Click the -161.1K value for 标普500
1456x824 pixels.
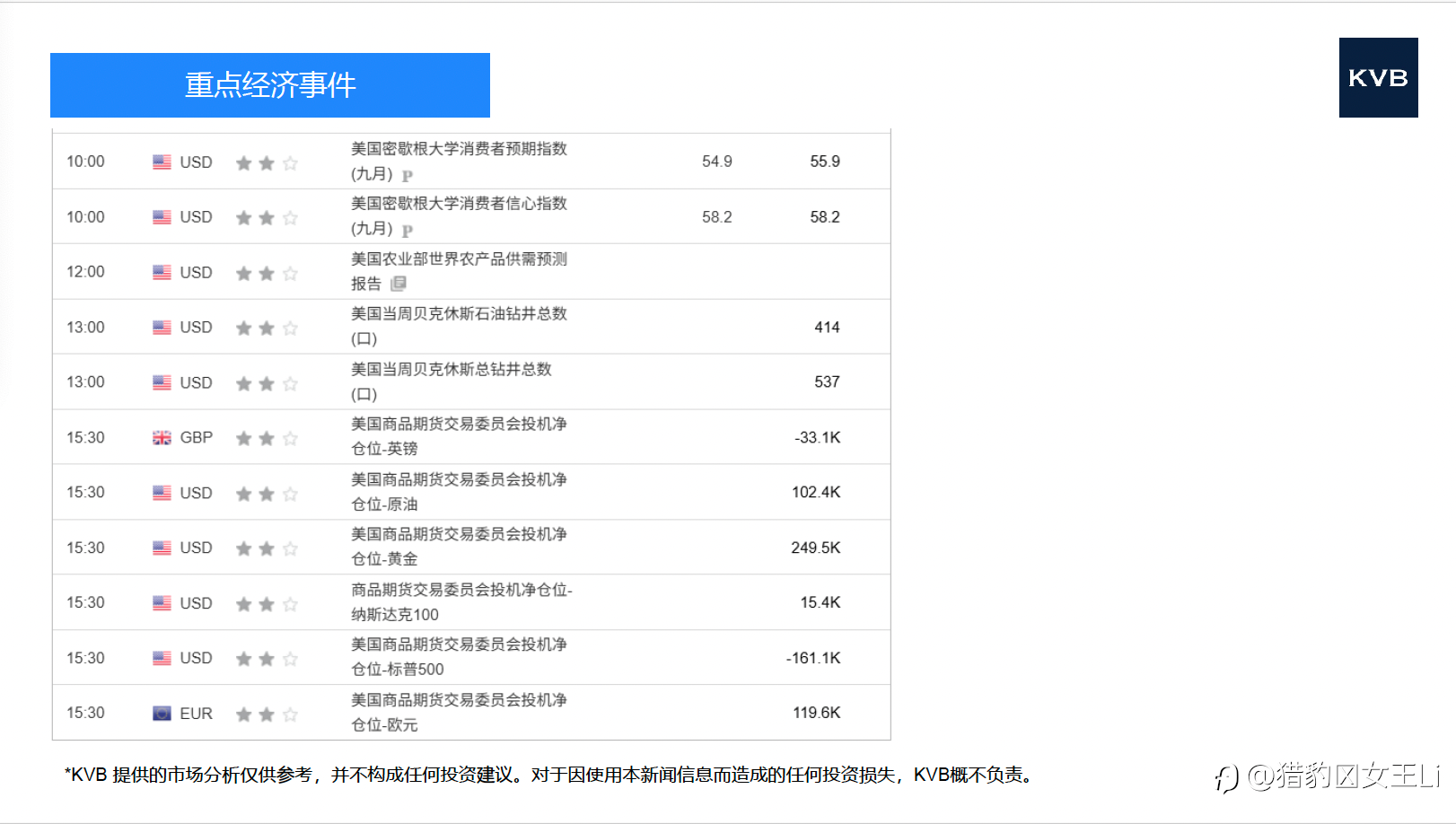click(813, 658)
